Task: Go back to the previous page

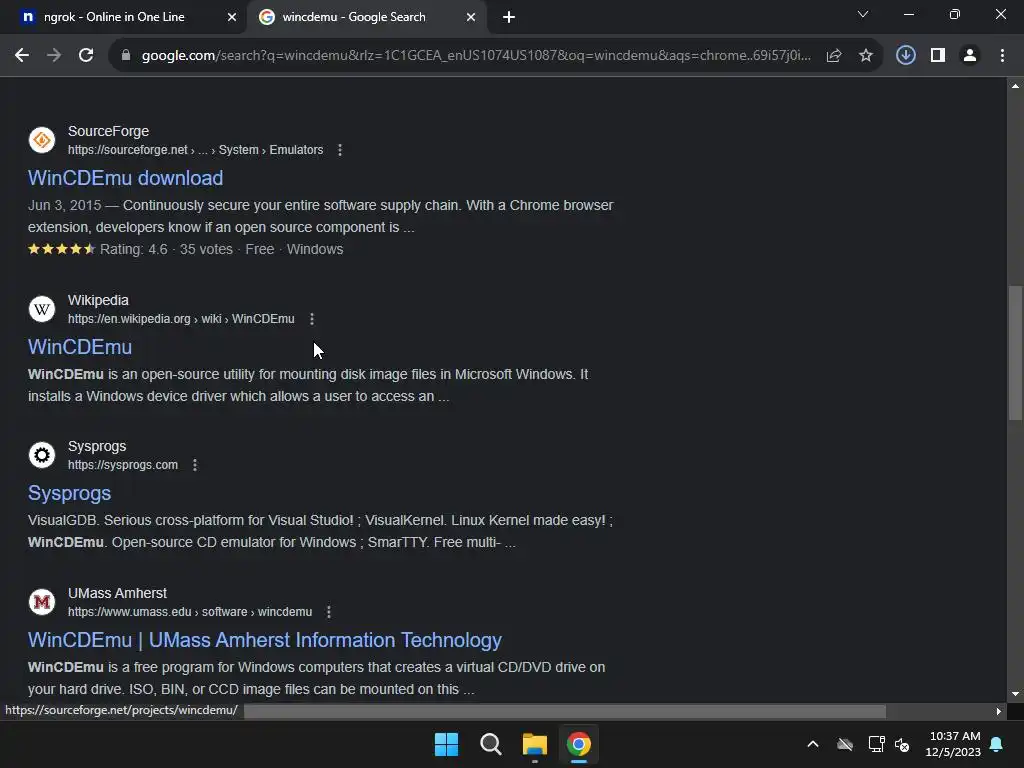Action: [22, 56]
